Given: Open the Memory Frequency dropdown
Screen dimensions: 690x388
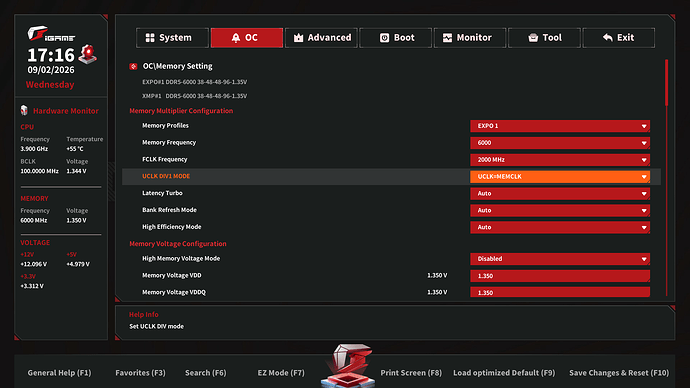Looking at the screenshot, I should (x=560, y=143).
